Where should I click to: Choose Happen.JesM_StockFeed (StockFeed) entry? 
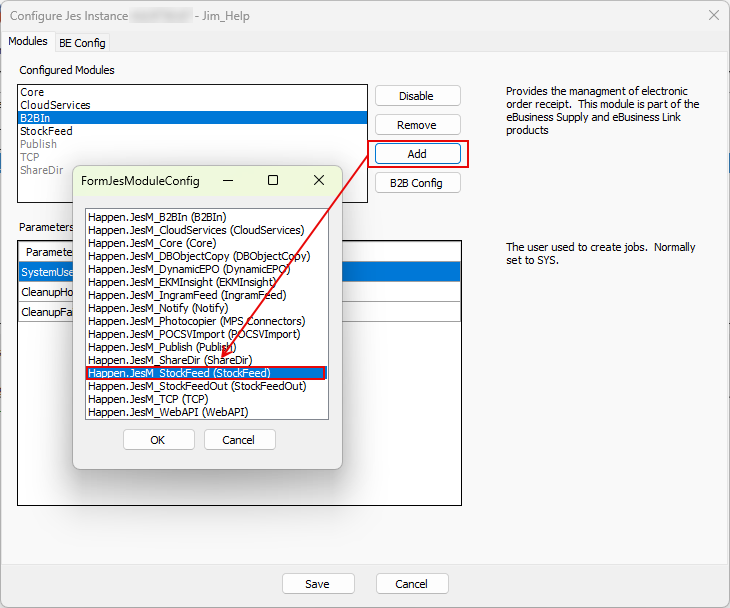[207, 373]
